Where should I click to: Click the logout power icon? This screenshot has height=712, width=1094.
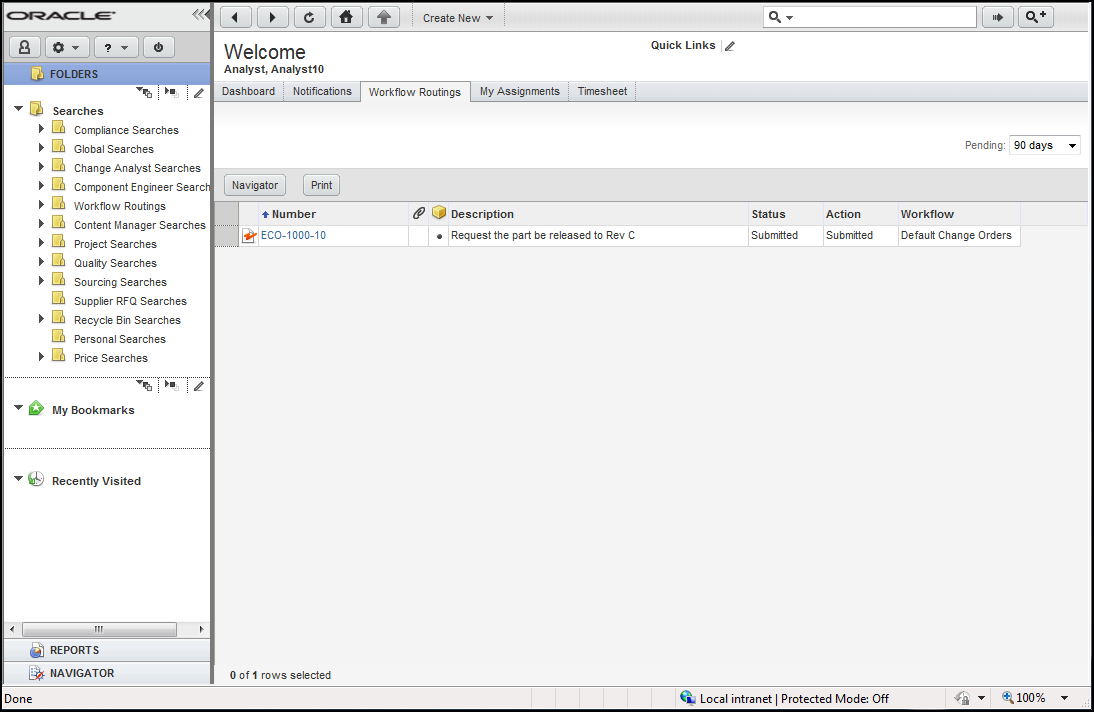tap(158, 47)
